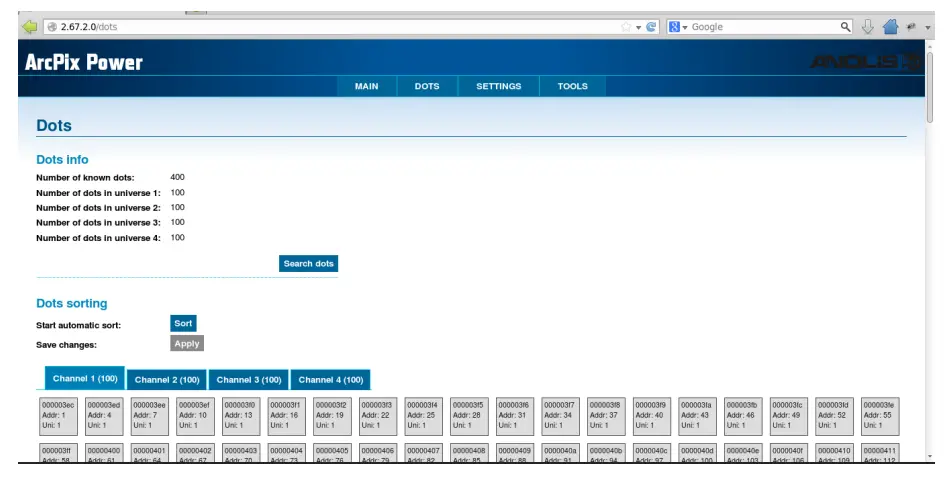Open the MAIN navigation menu item

coord(367,86)
